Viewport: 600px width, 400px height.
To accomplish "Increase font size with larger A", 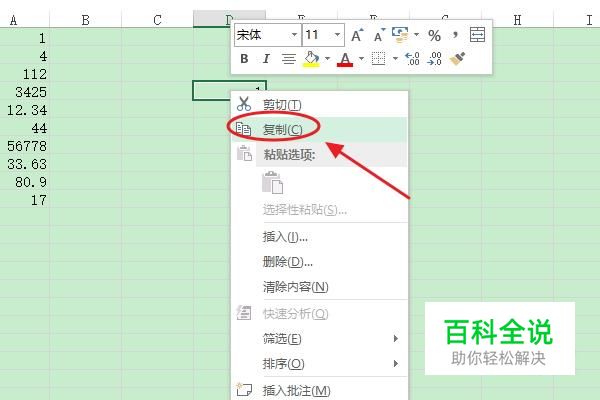I will click(x=357, y=35).
